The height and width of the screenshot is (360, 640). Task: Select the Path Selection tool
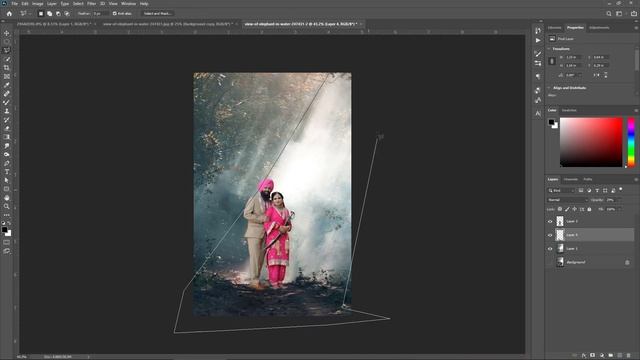click(x=7, y=180)
